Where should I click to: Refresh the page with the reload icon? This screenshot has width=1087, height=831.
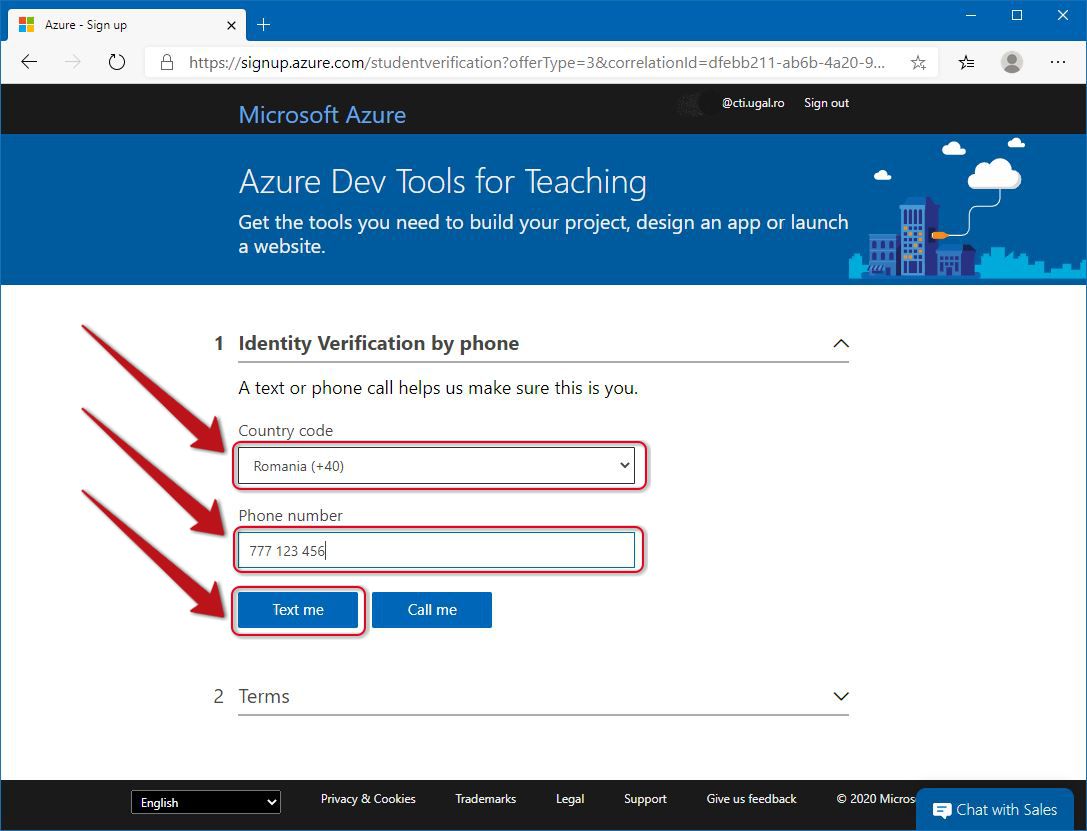(116, 62)
